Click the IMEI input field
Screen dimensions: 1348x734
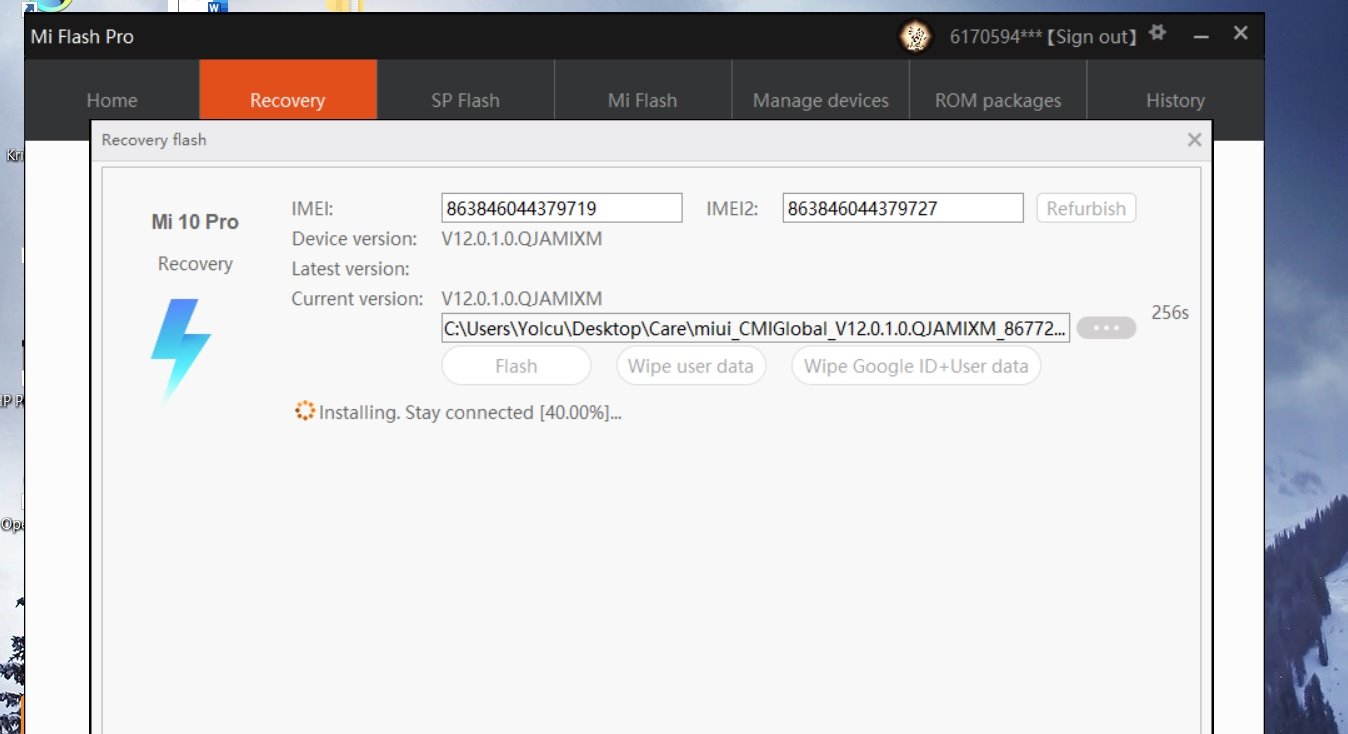[x=562, y=208]
